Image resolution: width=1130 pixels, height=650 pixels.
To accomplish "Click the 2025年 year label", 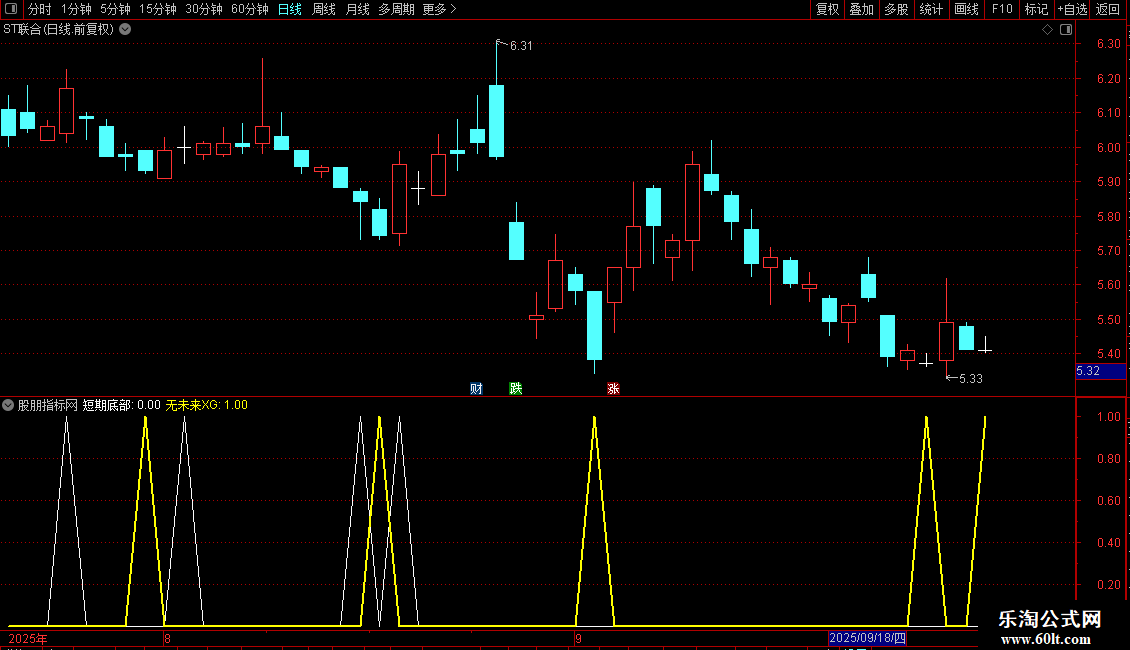I will tap(28, 638).
